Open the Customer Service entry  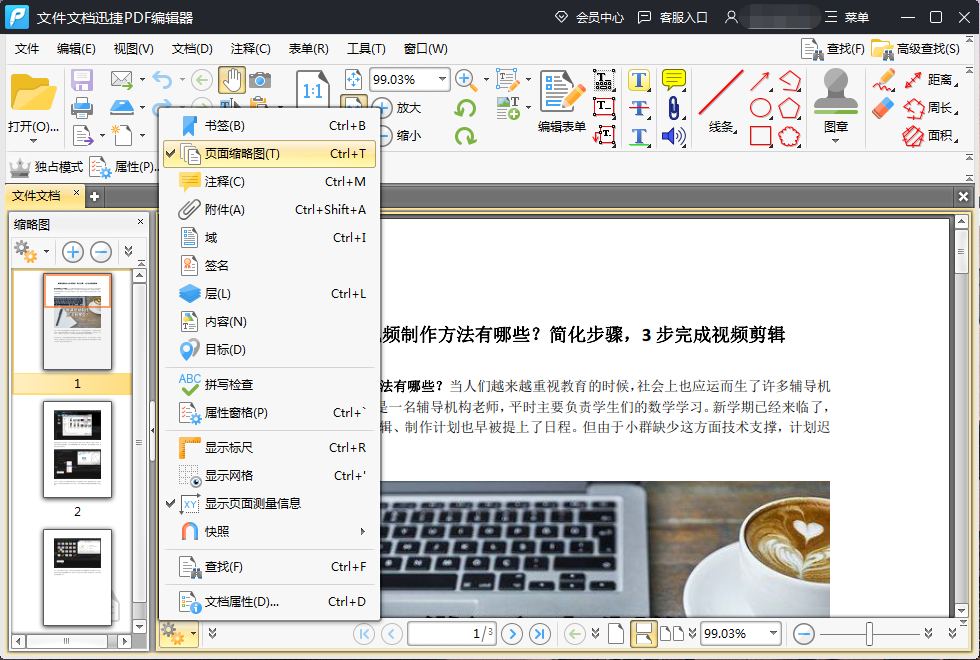(672, 18)
